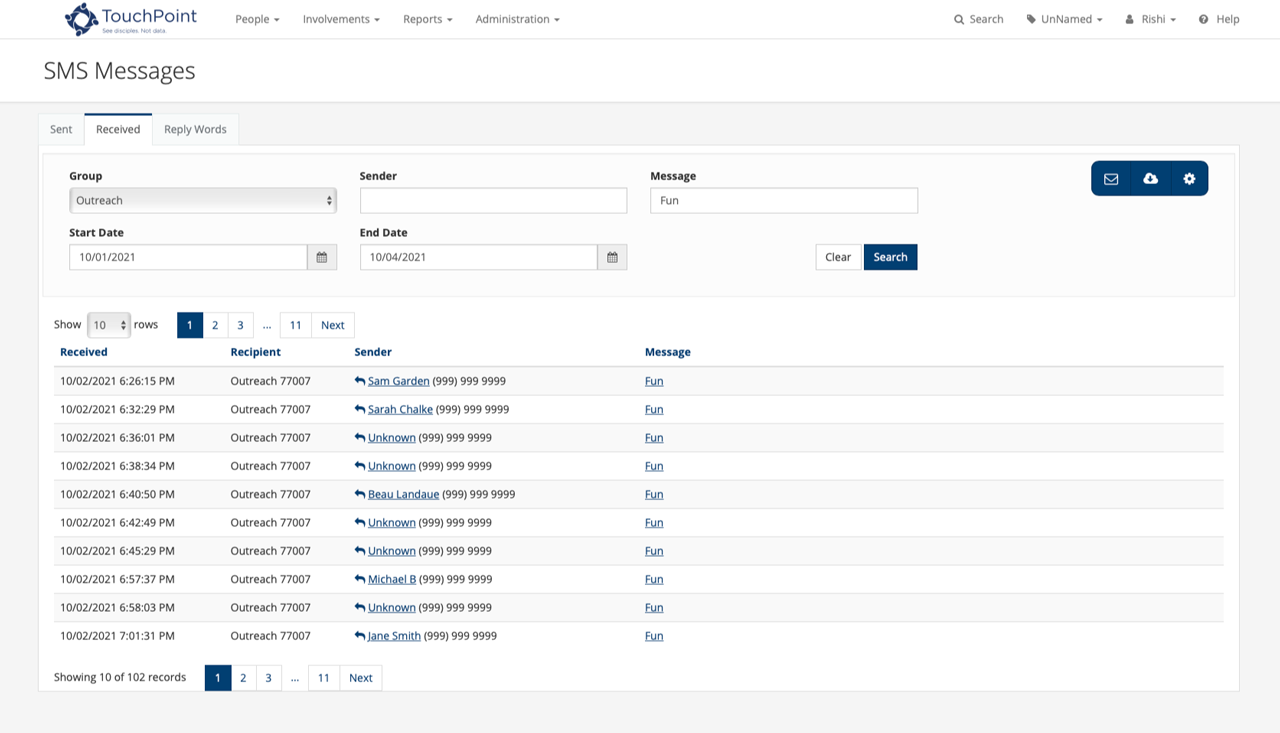Click reply arrow next to Michael B
1280x733 pixels.
click(x=360, y=579)
